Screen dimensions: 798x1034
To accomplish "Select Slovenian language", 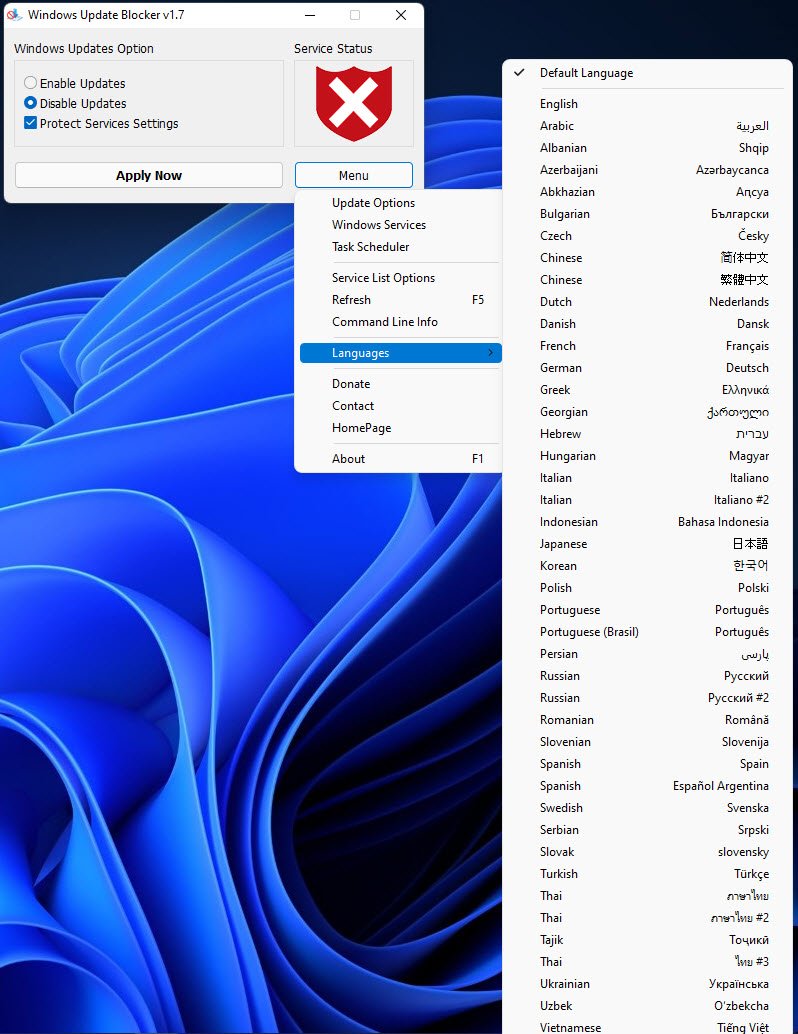I will point(647,742).
